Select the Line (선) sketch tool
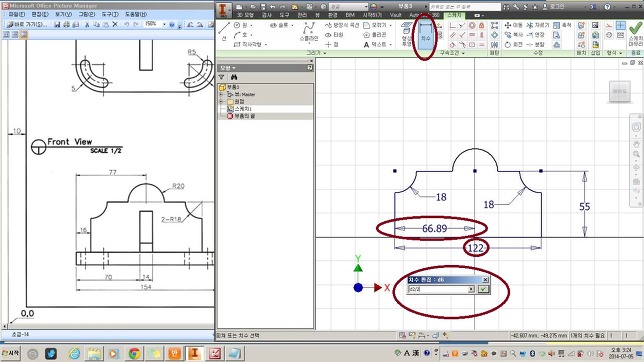Viewport: 644px width, 362px height. click(x=224, y=31)
